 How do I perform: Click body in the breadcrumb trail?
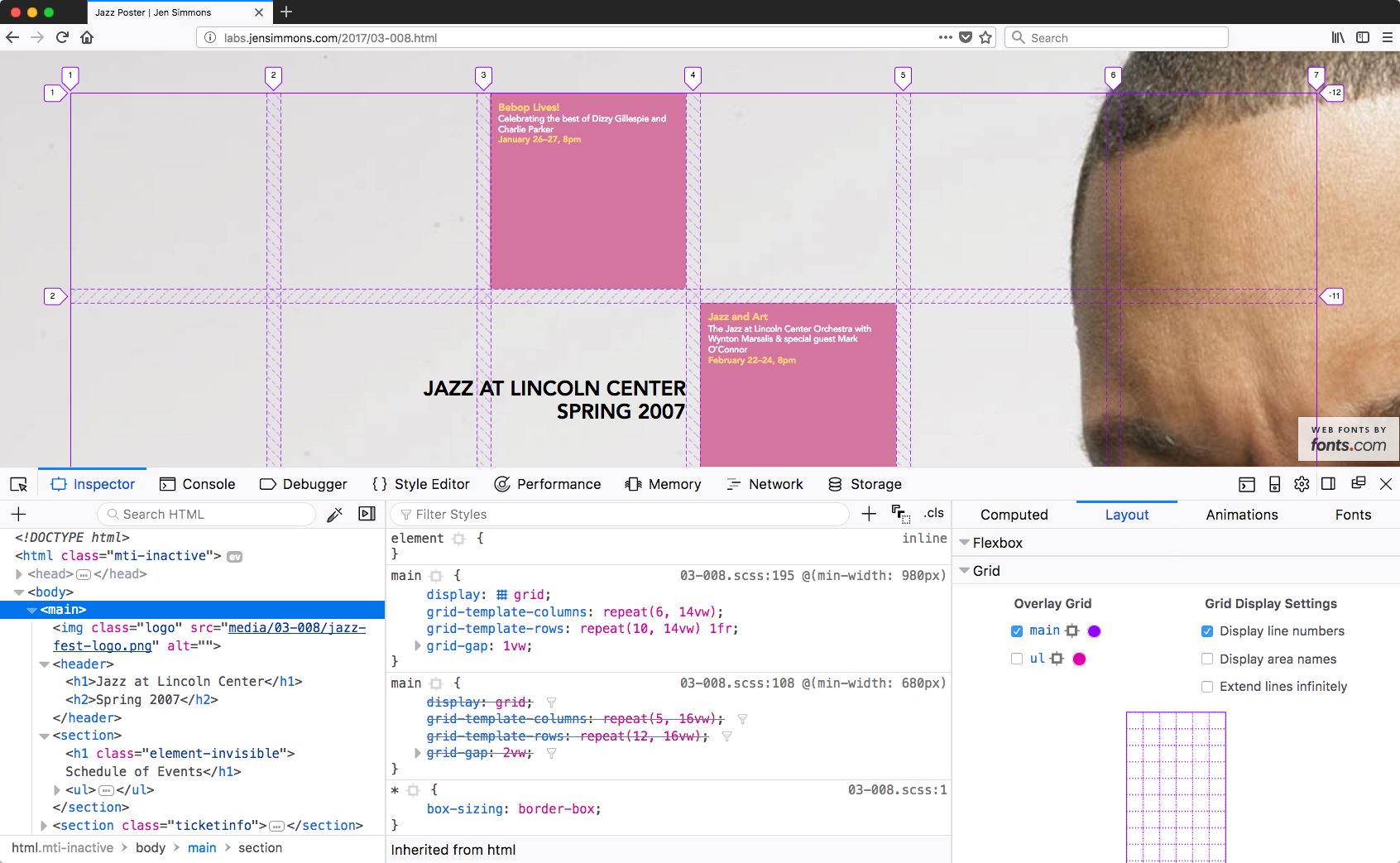click(x=151, y=848)
